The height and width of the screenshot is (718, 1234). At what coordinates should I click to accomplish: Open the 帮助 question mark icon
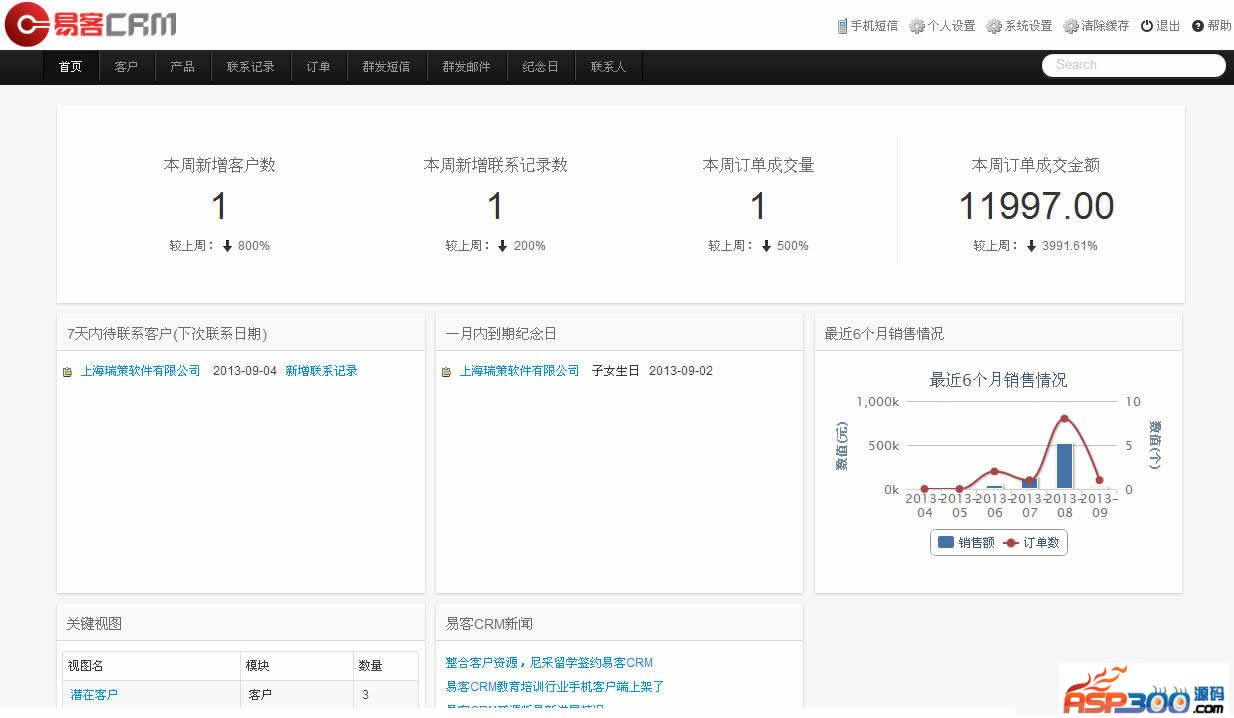click(x=1198, y=26)
